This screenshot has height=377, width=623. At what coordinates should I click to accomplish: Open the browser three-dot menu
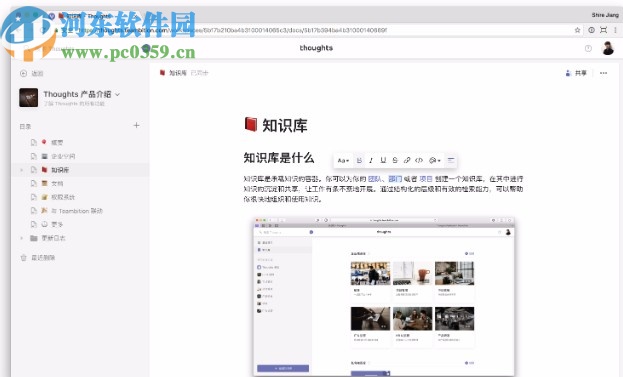pyautogui.click(x=615, y=30)
